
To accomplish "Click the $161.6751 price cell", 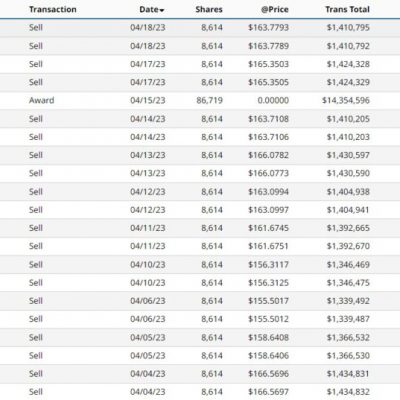I will (x=268, y=246).
